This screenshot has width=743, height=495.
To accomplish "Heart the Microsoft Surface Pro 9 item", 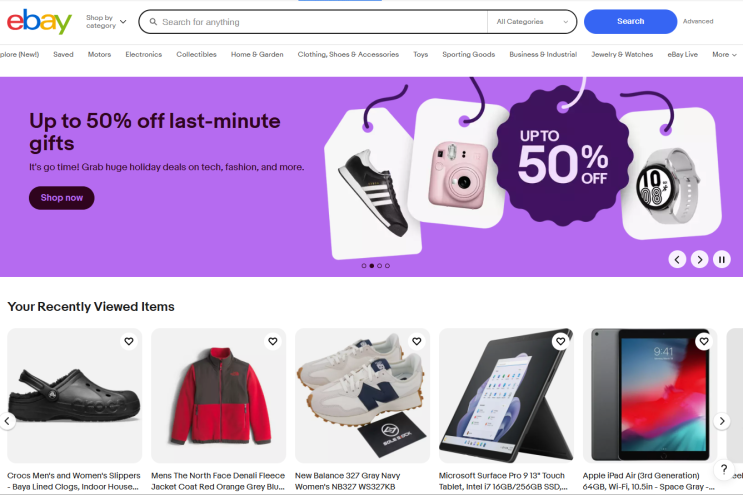I will (561, 341).
